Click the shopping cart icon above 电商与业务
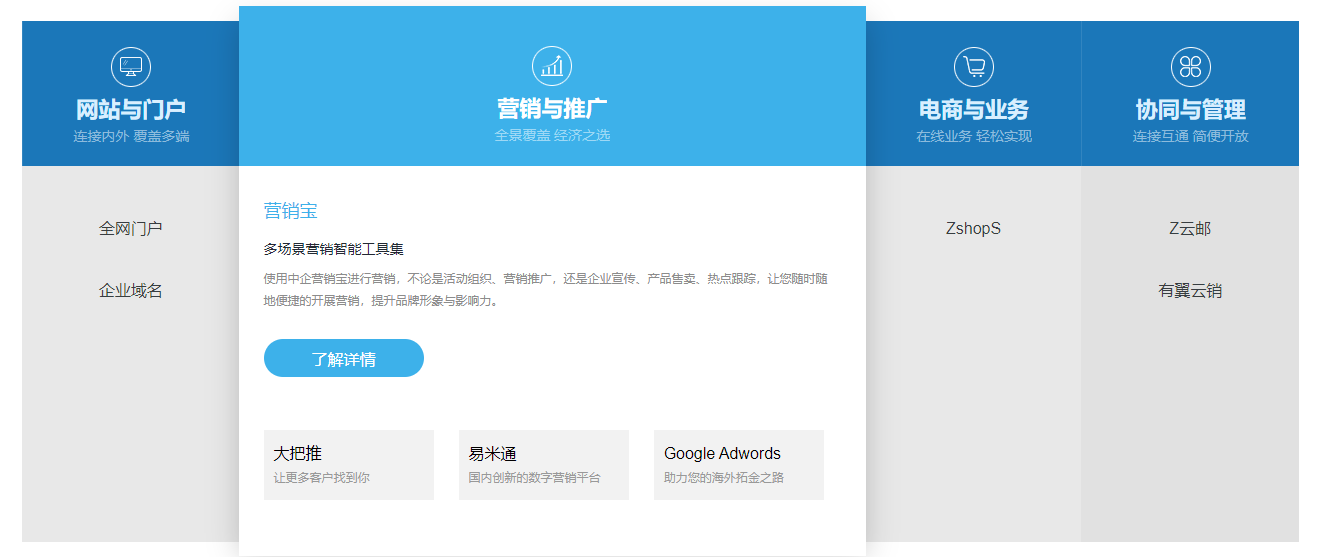Viewport: 1319px width, 557px height. (974, 67)
